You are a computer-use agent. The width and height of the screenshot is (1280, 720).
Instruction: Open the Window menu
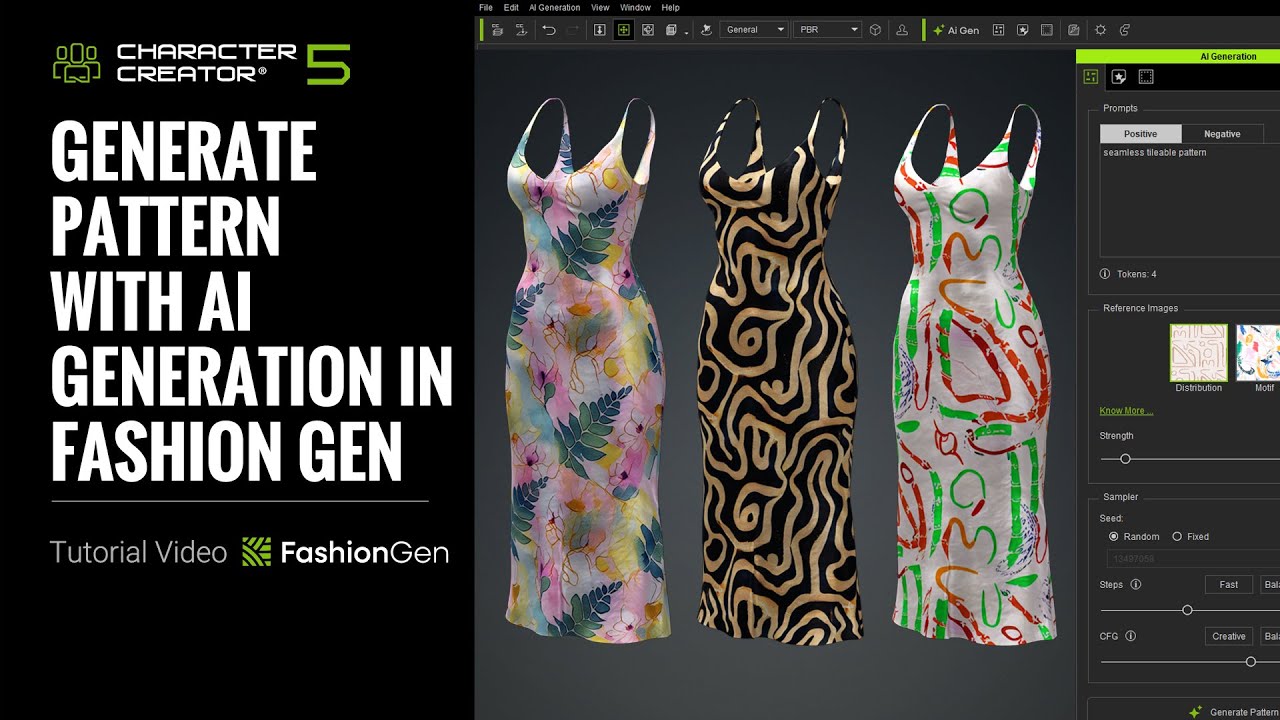pyautogui.click(x=635, y=7)
